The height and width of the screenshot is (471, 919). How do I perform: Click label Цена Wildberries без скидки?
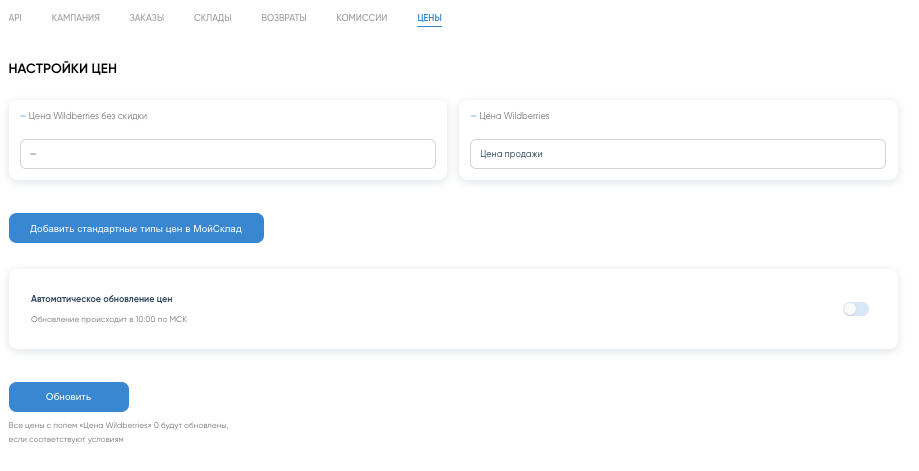88,116
